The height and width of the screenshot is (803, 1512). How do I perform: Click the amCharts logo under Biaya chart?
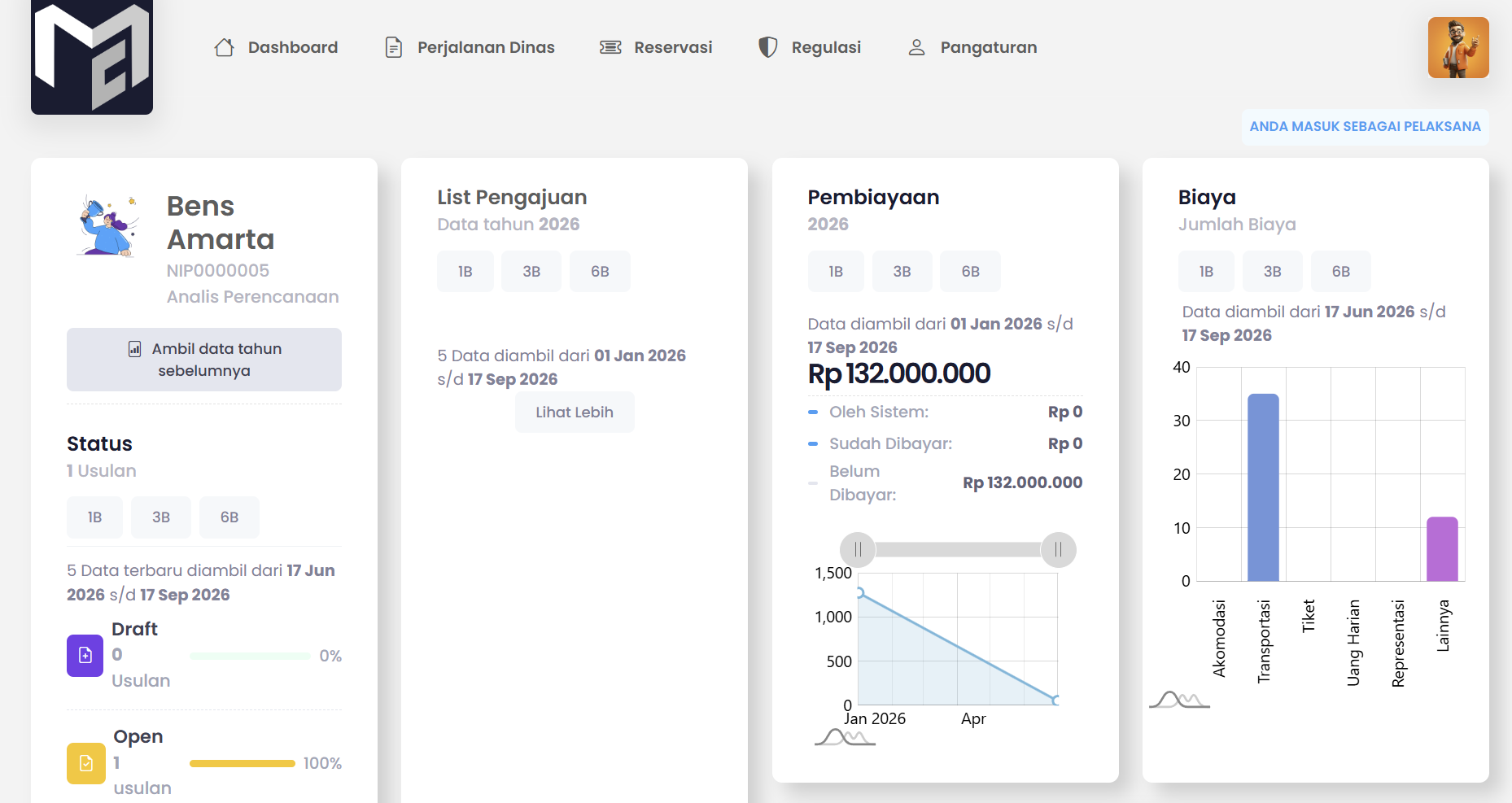click(x=1179, y=700)
